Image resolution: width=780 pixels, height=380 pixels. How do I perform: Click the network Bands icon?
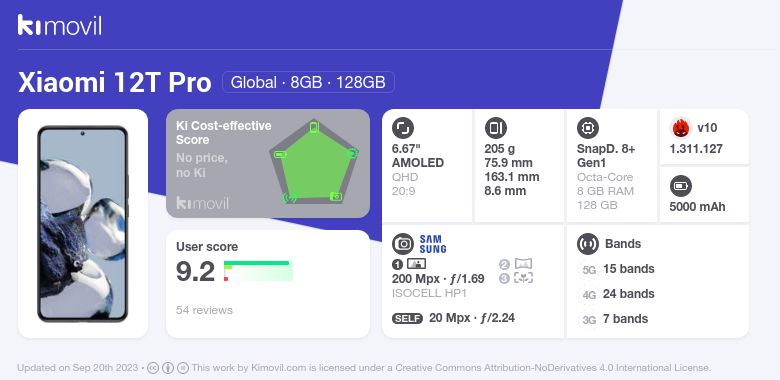588,244
